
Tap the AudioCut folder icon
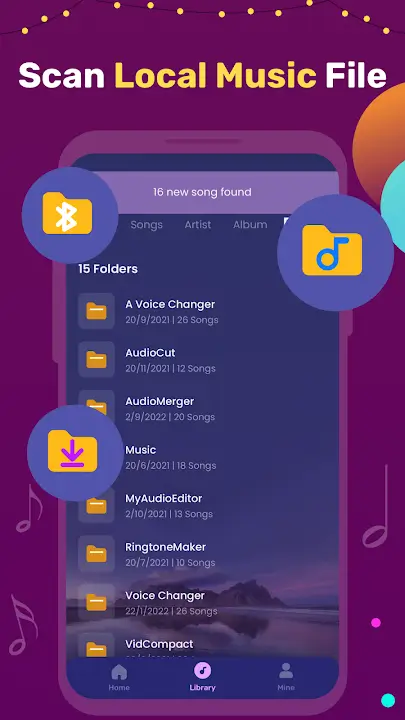(96, 360)
